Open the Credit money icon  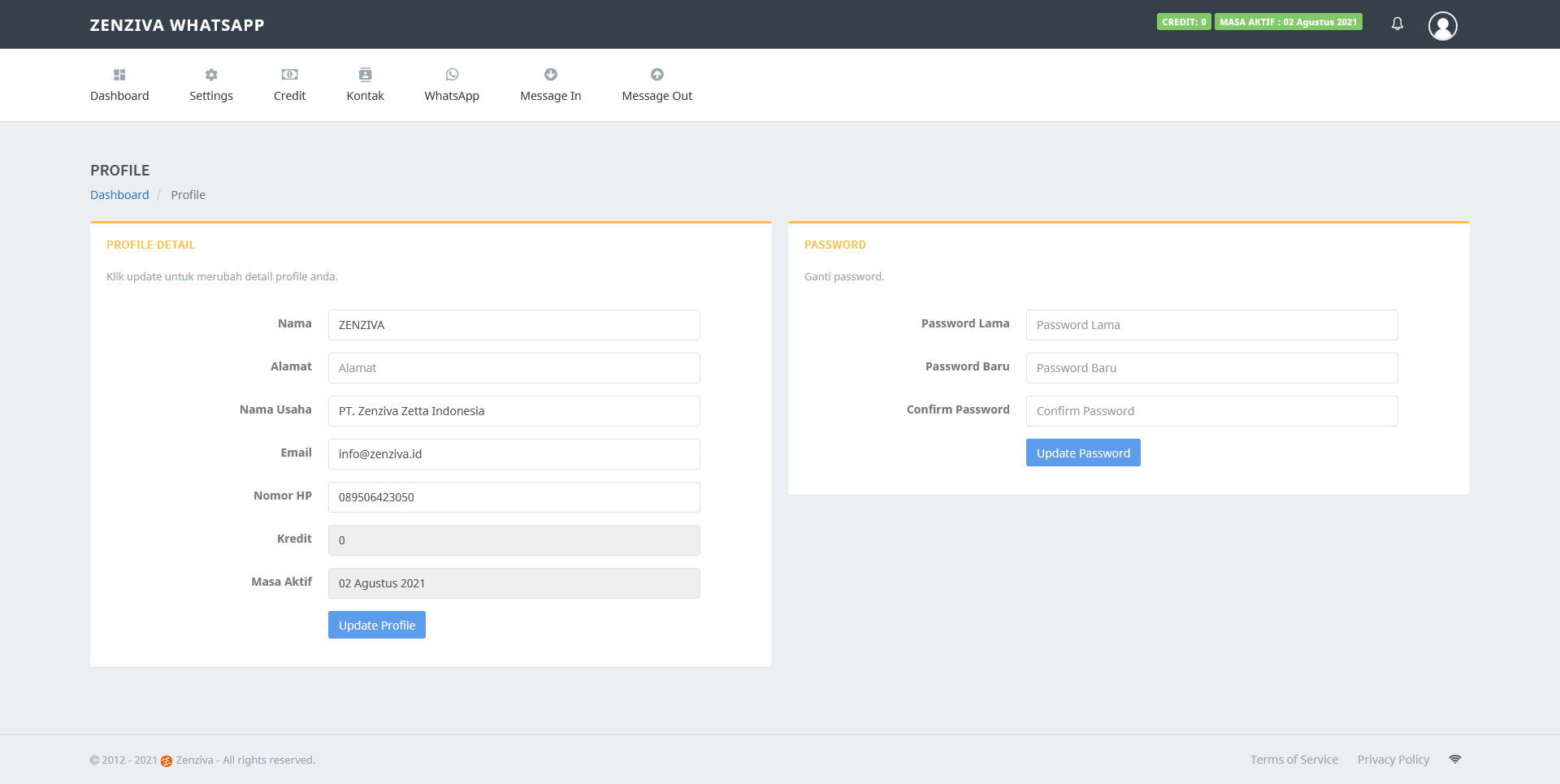click(x=289, y=75)
